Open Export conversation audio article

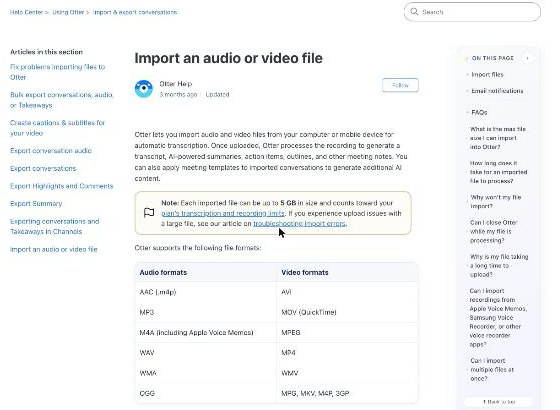click(51, 151)
